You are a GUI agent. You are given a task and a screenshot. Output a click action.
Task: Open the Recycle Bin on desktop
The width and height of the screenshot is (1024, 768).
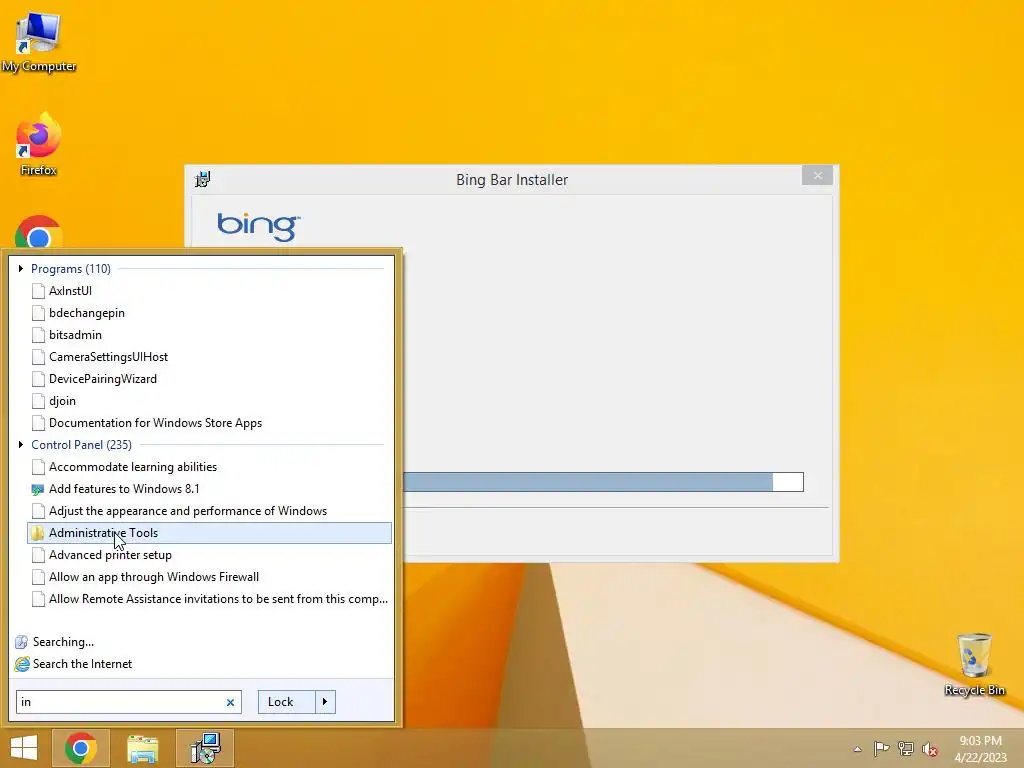[974, 665]
